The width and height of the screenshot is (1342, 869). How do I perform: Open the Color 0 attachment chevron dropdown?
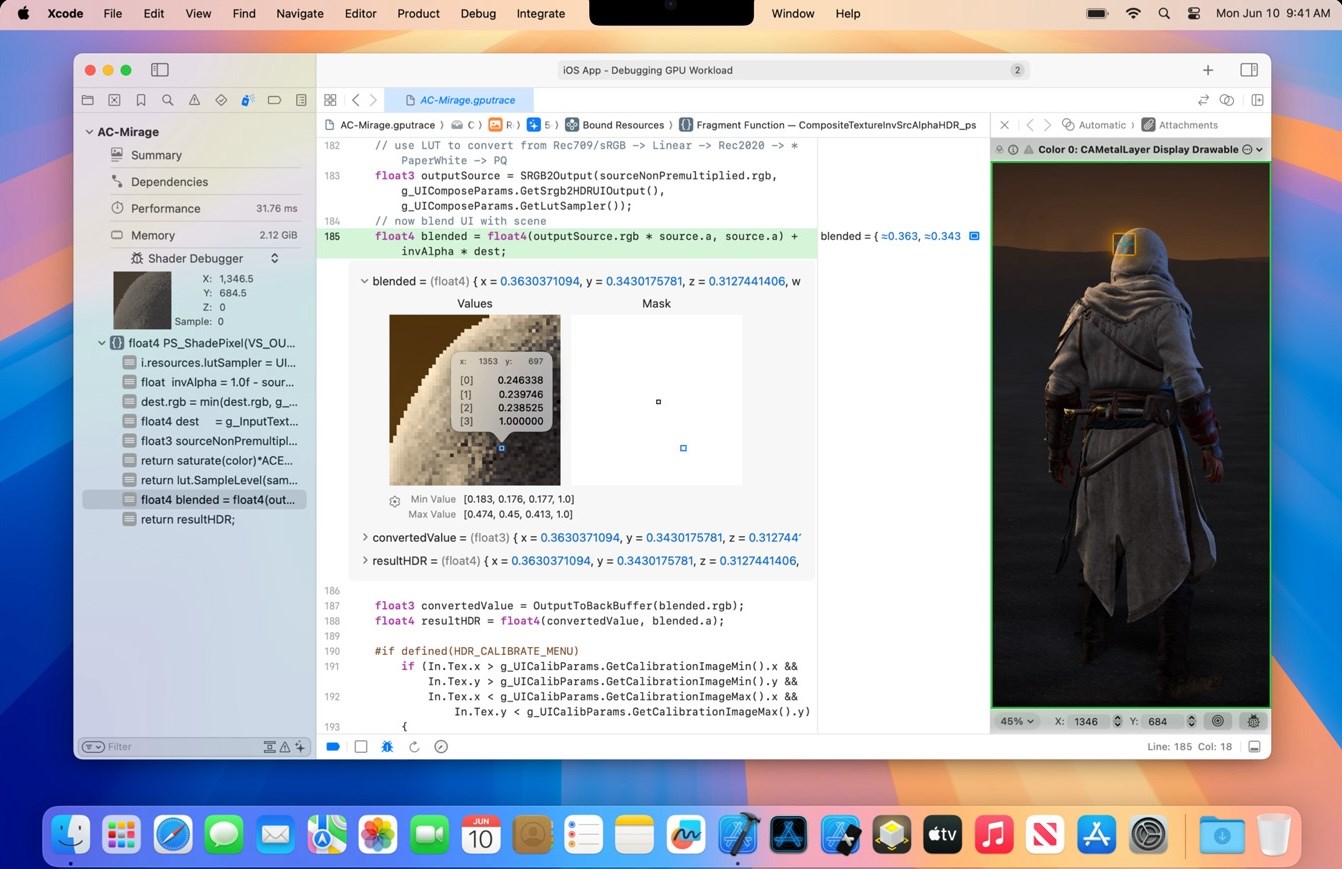click(1260, 149)
